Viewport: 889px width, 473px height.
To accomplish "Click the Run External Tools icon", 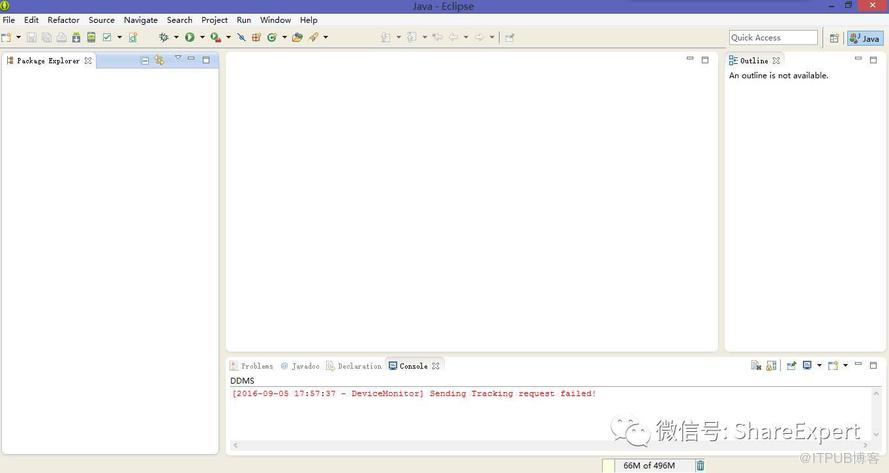I will pyautogui.click(x=215, y=37).
